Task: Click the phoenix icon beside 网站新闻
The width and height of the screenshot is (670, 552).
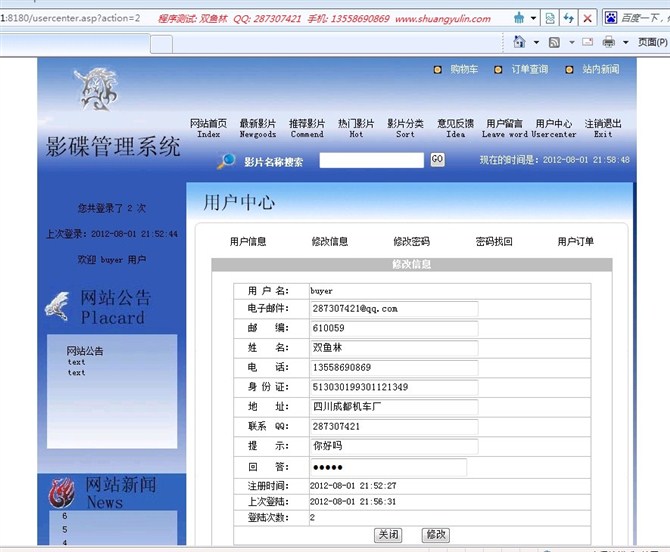Action: click(62, 493)
